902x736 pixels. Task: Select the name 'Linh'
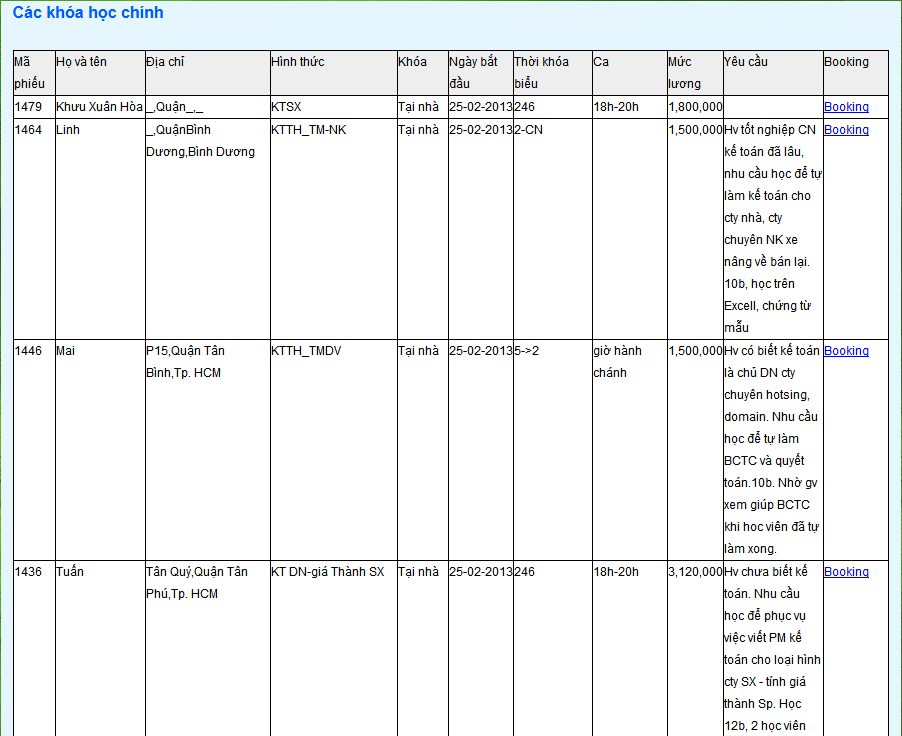67,130
